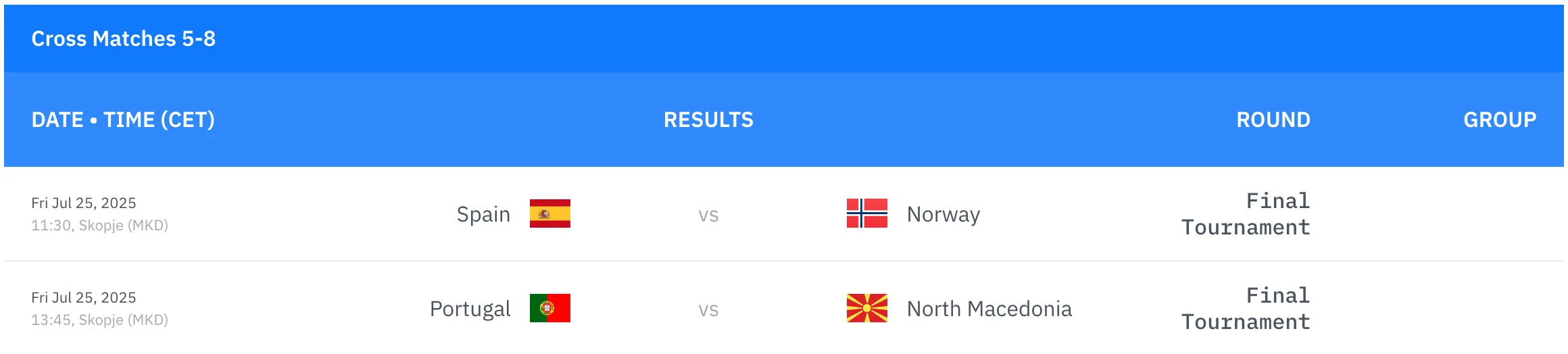Open the Spain team name link
This screenshot has width=1568, height=354.
[483, 214]
